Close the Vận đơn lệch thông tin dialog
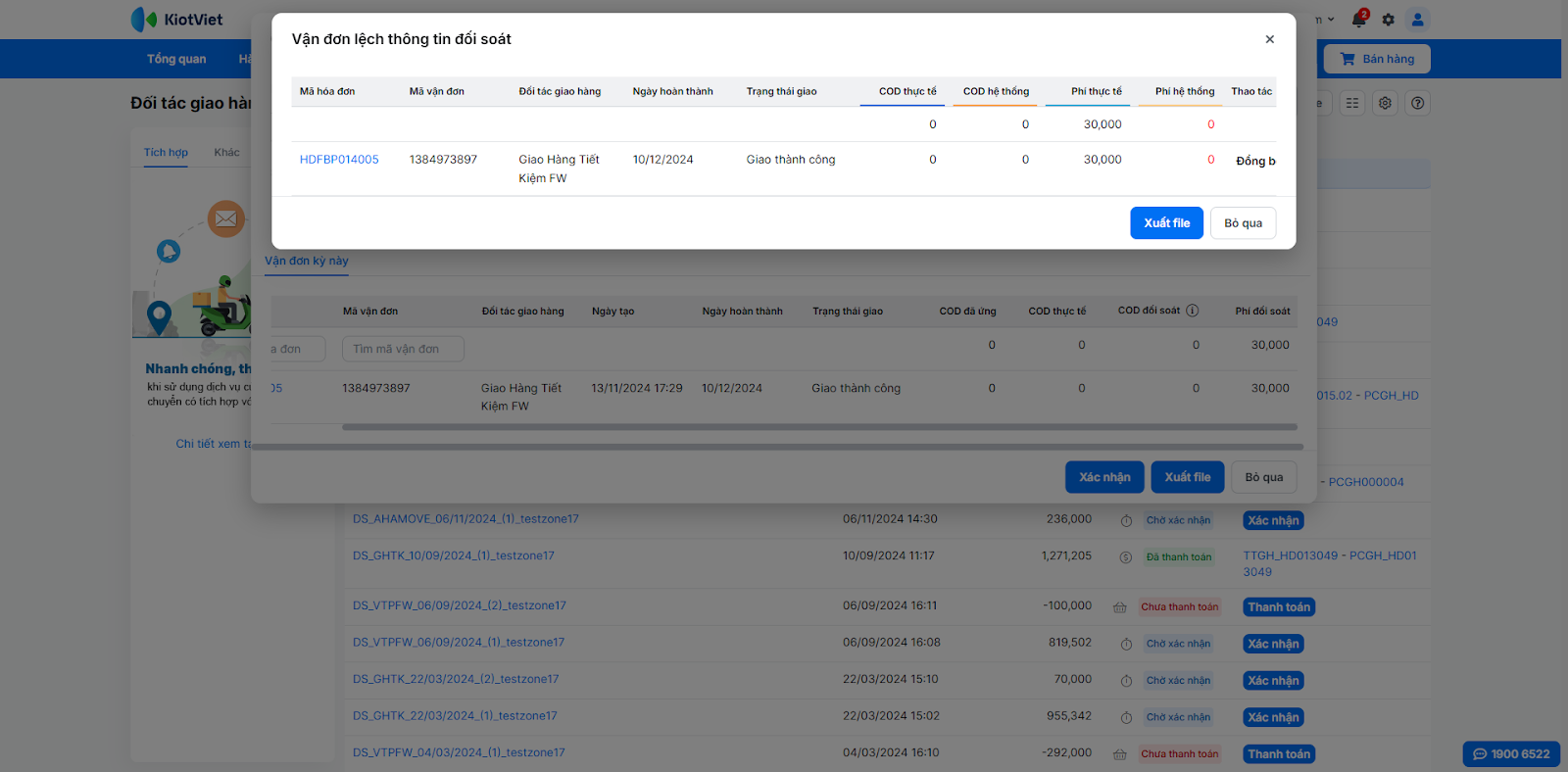1568x772 pixels. coord(1269,39)
